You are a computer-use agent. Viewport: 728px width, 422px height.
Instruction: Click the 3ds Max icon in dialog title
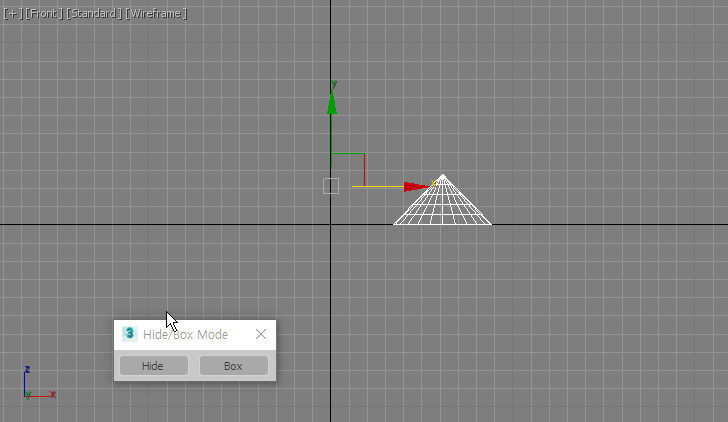pos(130,334)
